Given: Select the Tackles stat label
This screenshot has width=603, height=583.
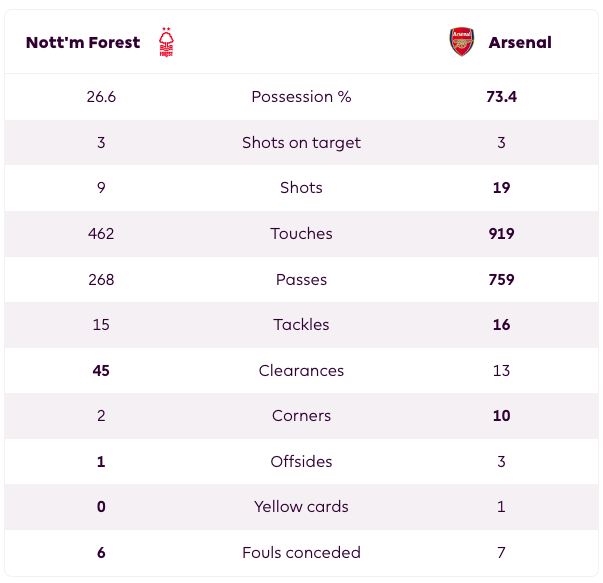Looking at the screenshot, I should (x=301, y=325).
